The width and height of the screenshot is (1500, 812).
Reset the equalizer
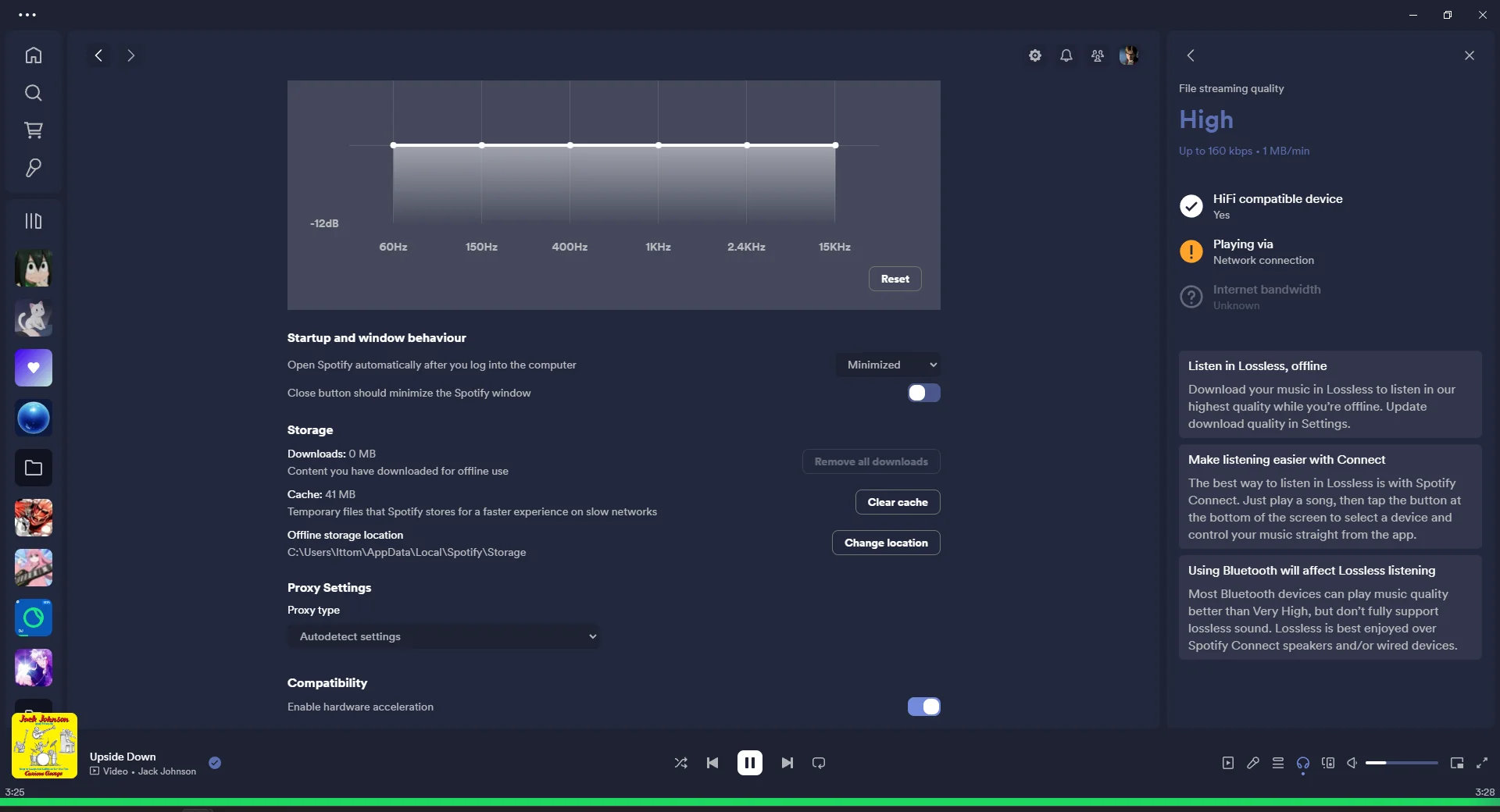click(895, 279)
